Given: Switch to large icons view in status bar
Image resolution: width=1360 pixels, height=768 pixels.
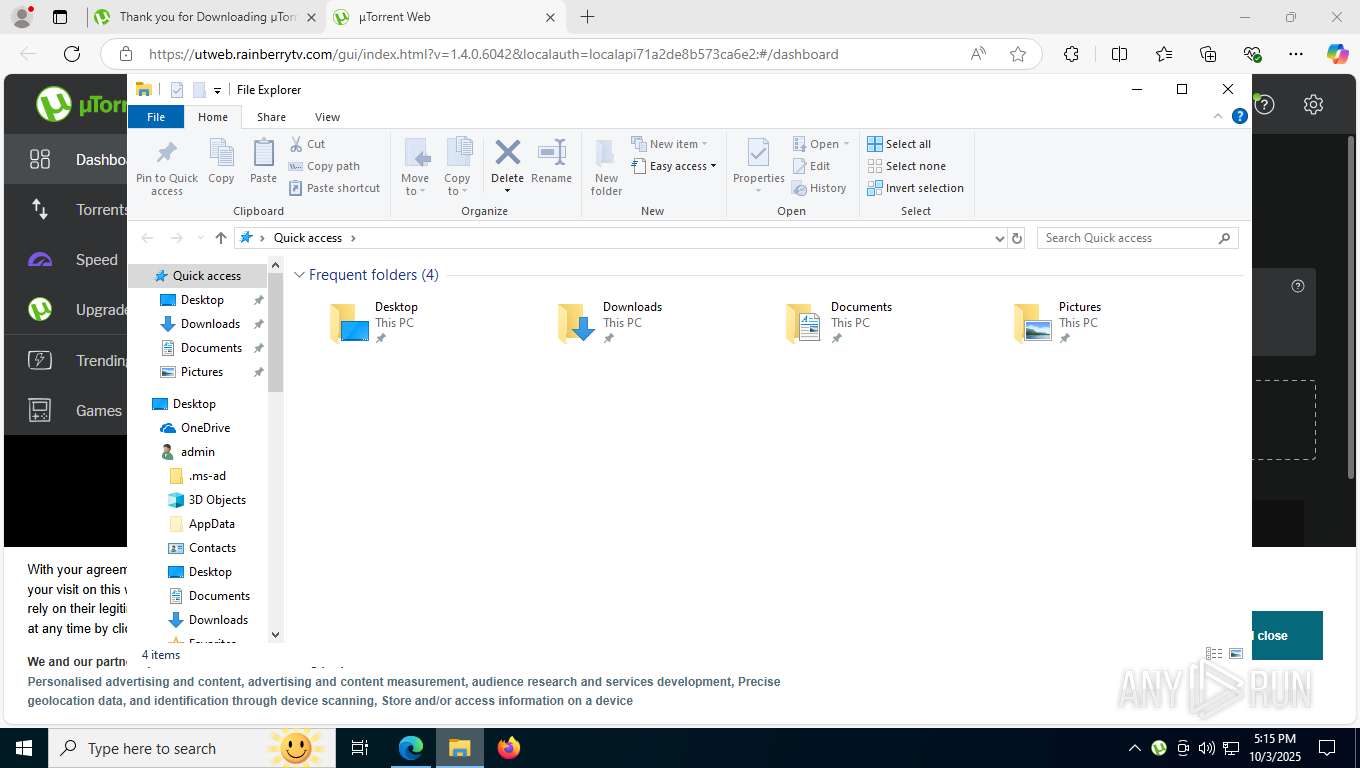Looking at the screenshot, I should coord(1236,653).
